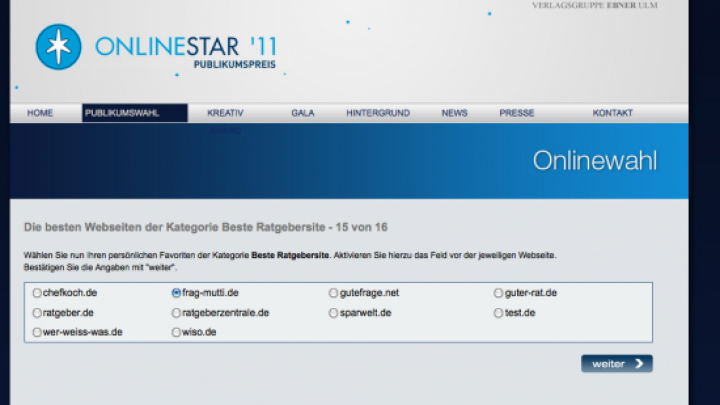Open the Publikumswahl menu tab
This screenshot has height=405, width=720.
pyautogui.click(x=135, y=113)
